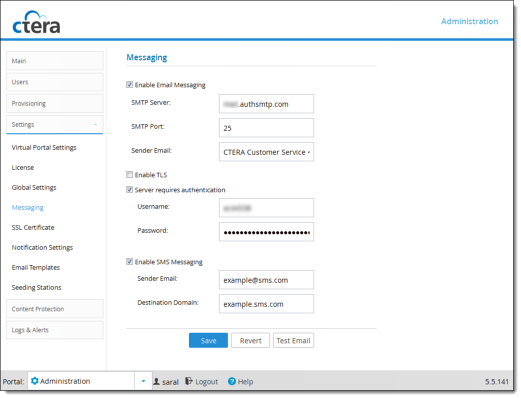This screenshot has height=398, width=521.
Task: Click the SMTP Server input field
Action: tap(266, 104)
